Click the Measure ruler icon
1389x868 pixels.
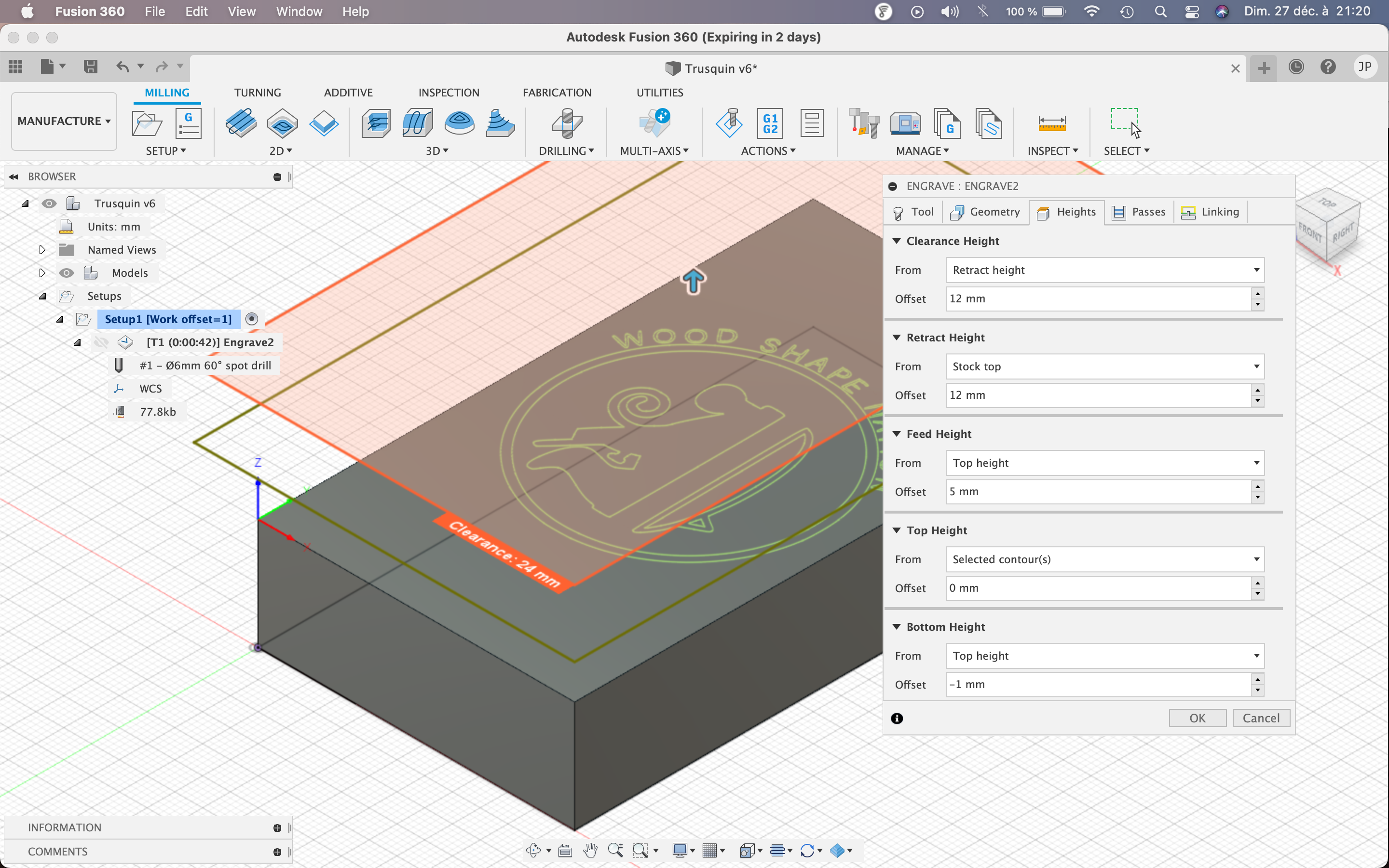point(1051,123)
